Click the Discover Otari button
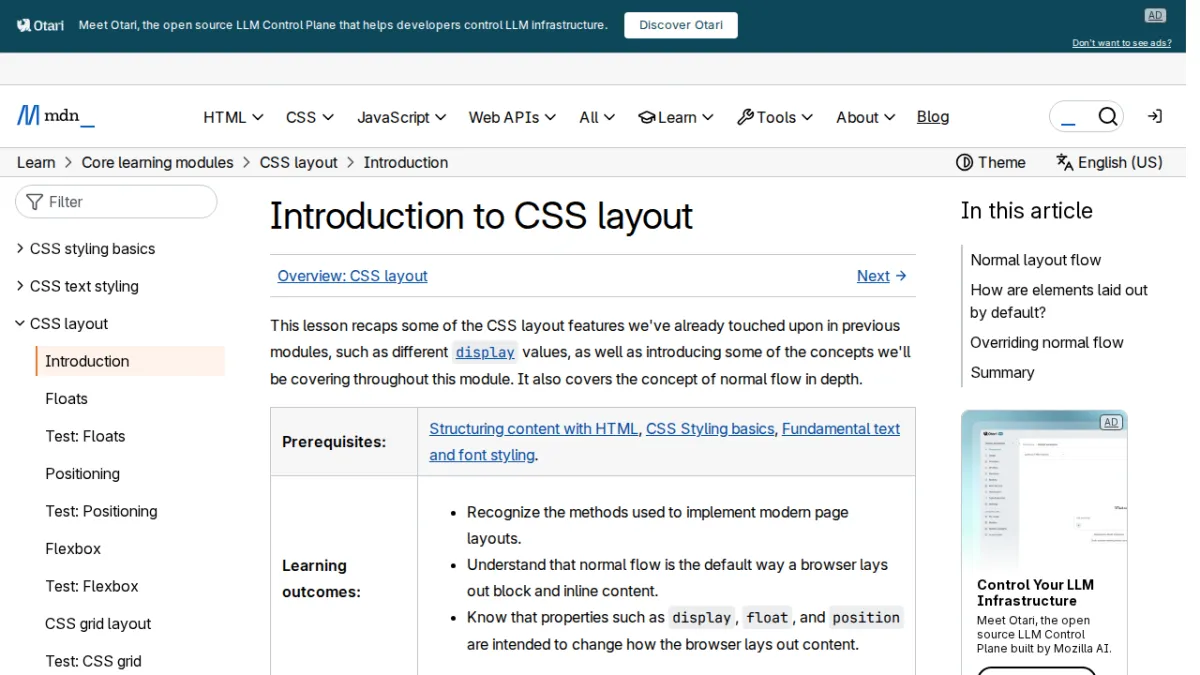The width and height of the screenshot is (1200, 675). coord(681,25)
